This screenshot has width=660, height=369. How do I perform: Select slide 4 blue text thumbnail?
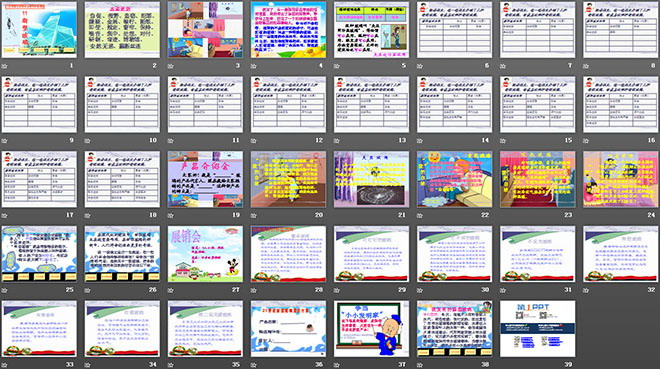288,29
